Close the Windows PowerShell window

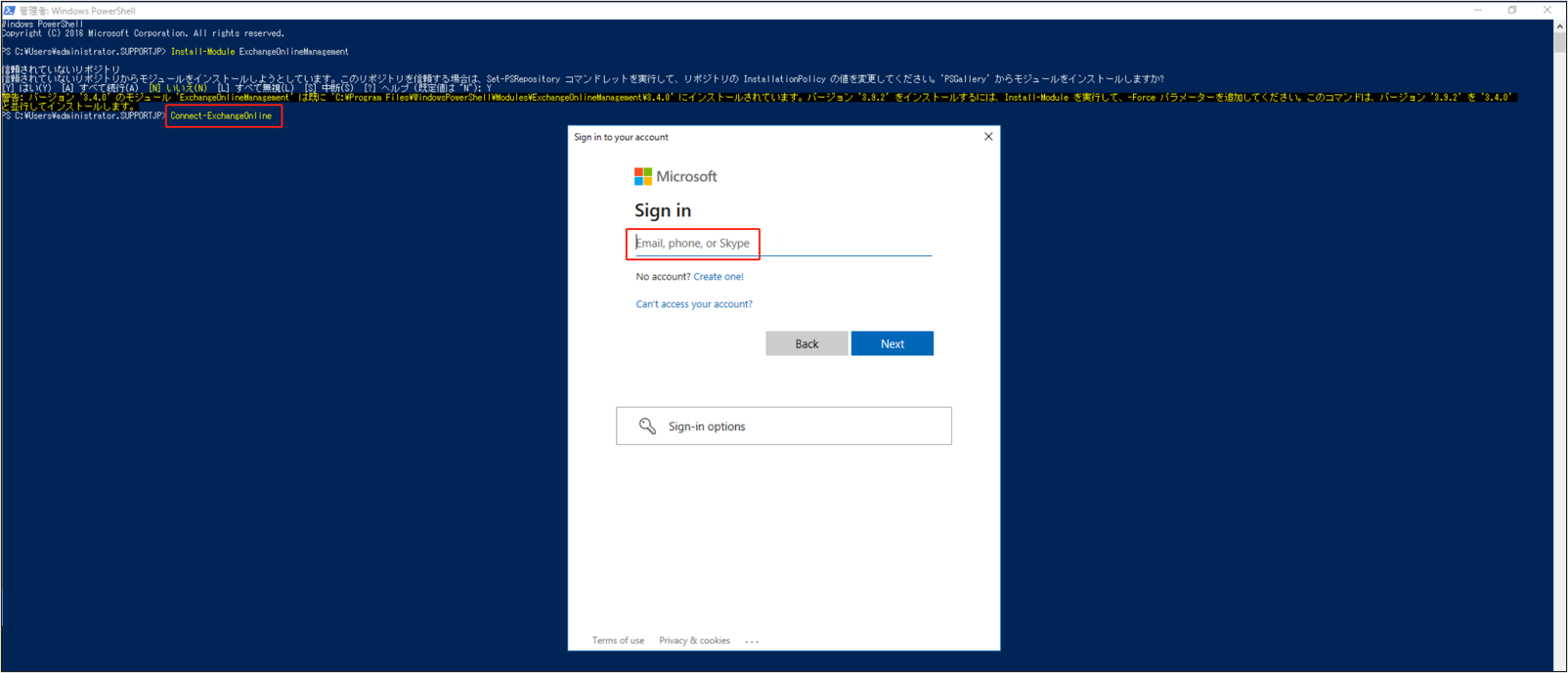tap(1546, 10)
